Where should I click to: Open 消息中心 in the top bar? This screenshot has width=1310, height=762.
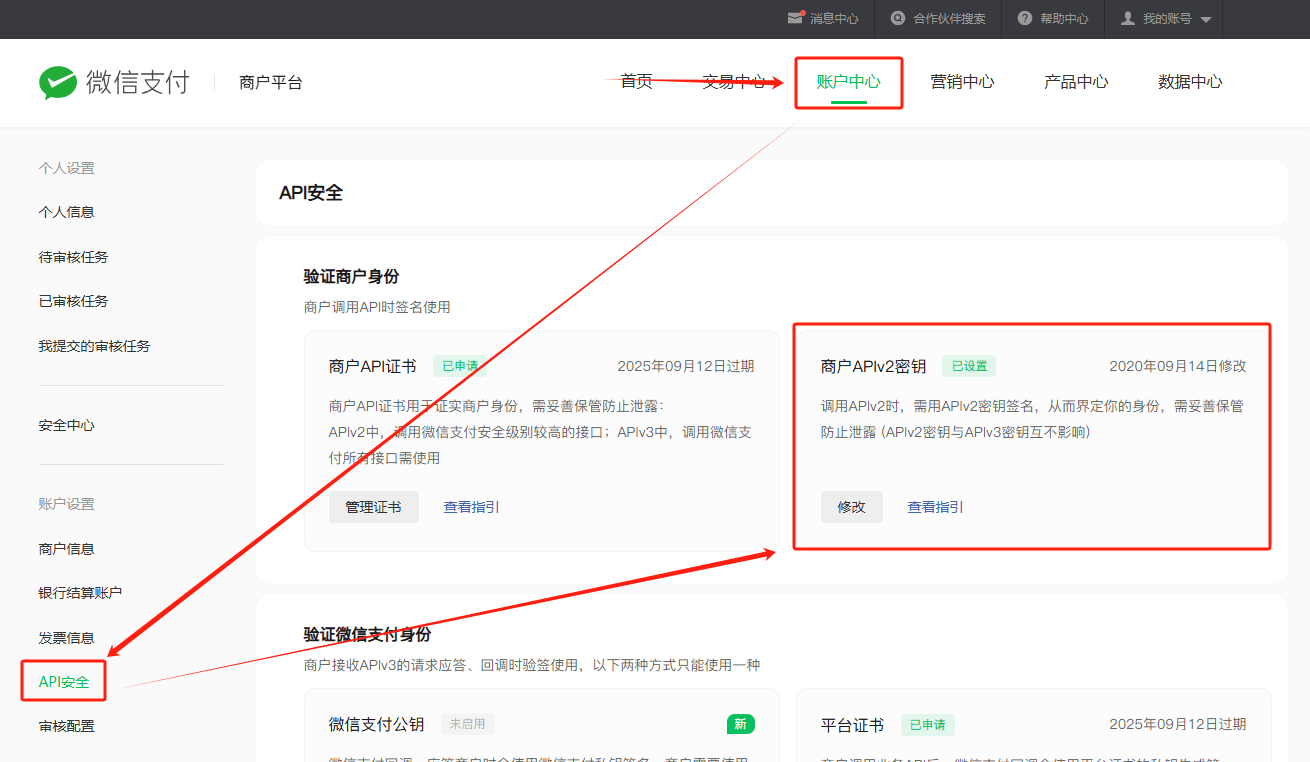[x=834, y=19]
